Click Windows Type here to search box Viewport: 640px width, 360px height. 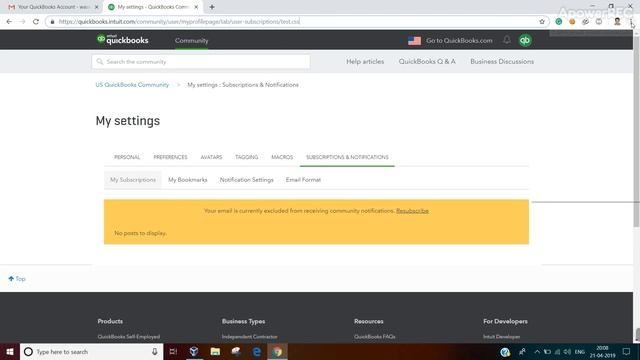91,351
